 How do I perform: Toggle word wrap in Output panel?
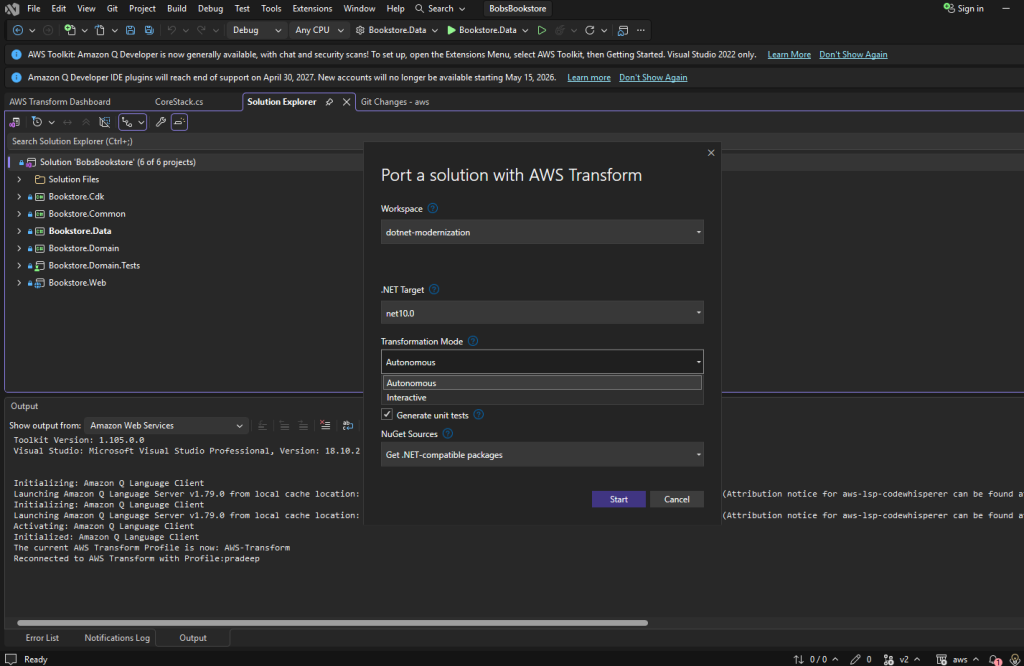[x=347, y=426]
